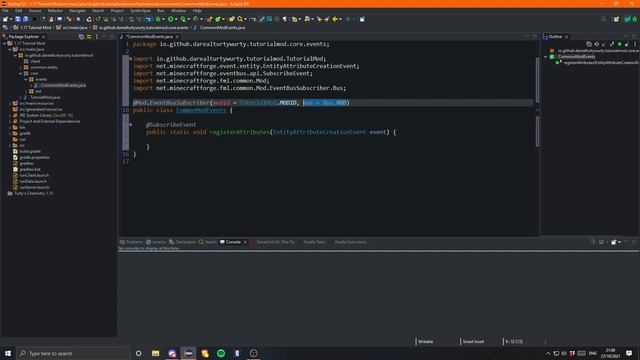Click the Search magnifier toolbar icon

(x=240, y=19)
